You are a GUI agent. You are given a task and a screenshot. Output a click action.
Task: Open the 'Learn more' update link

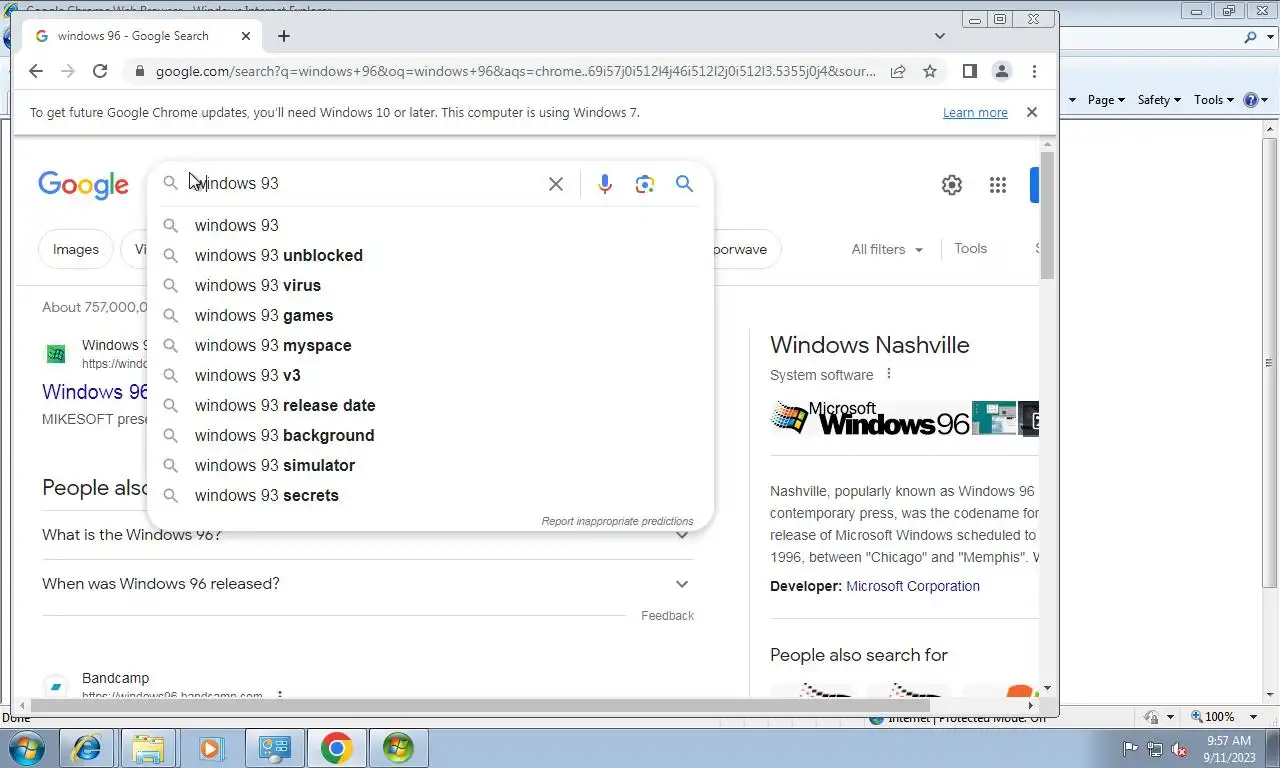click(x=975, y=112)
